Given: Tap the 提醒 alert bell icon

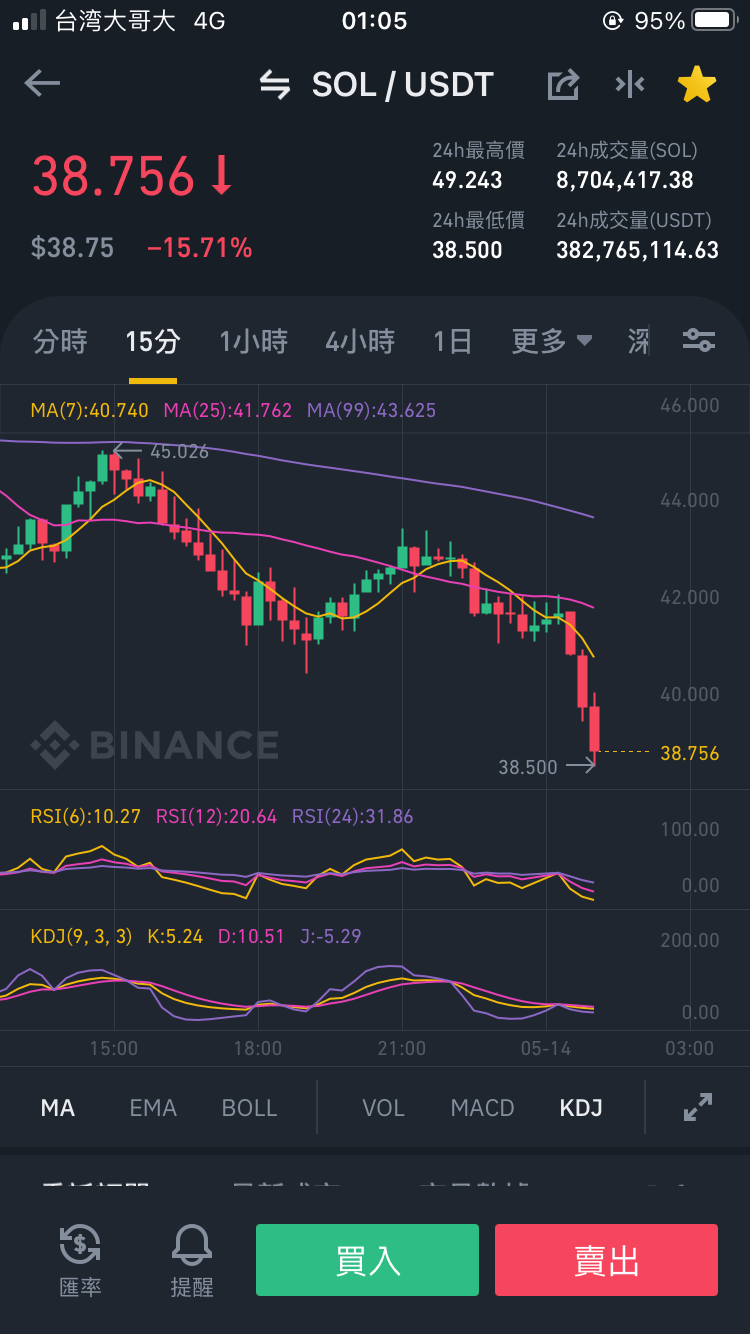Looking at the screenshot, I should coord(192,1260).
